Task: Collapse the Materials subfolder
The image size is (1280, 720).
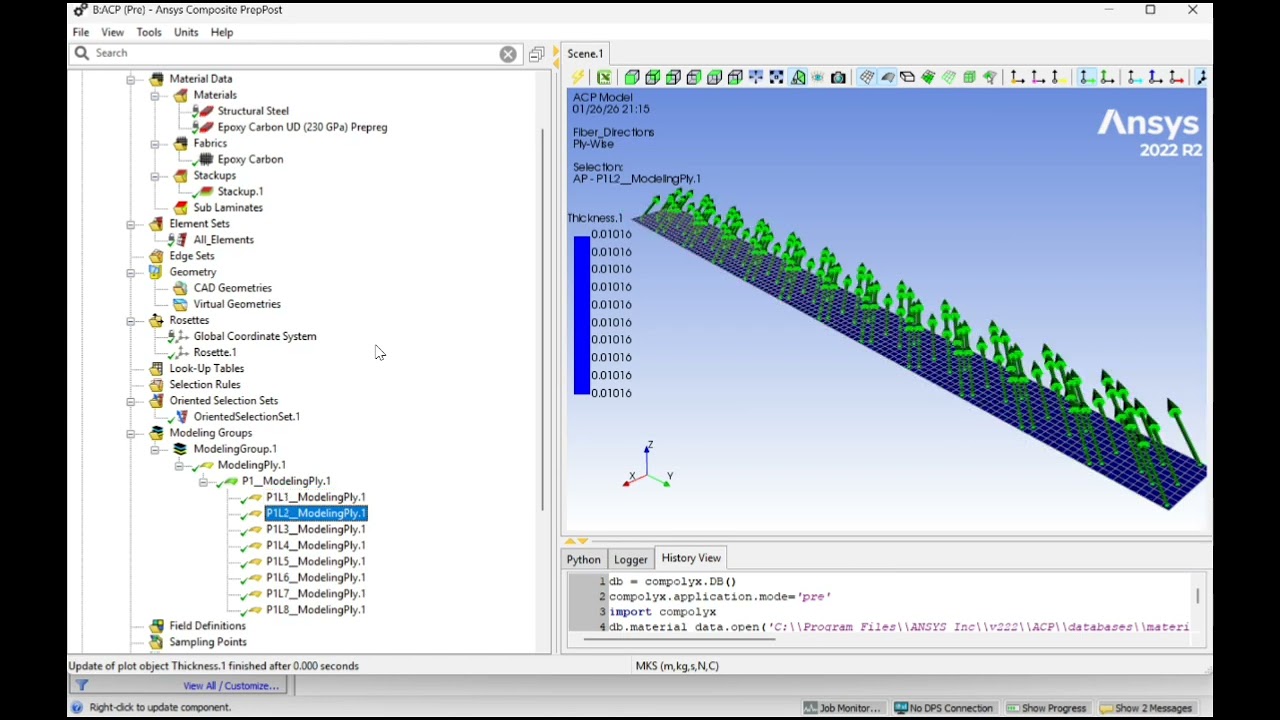Action: click(x=155, y=95)
